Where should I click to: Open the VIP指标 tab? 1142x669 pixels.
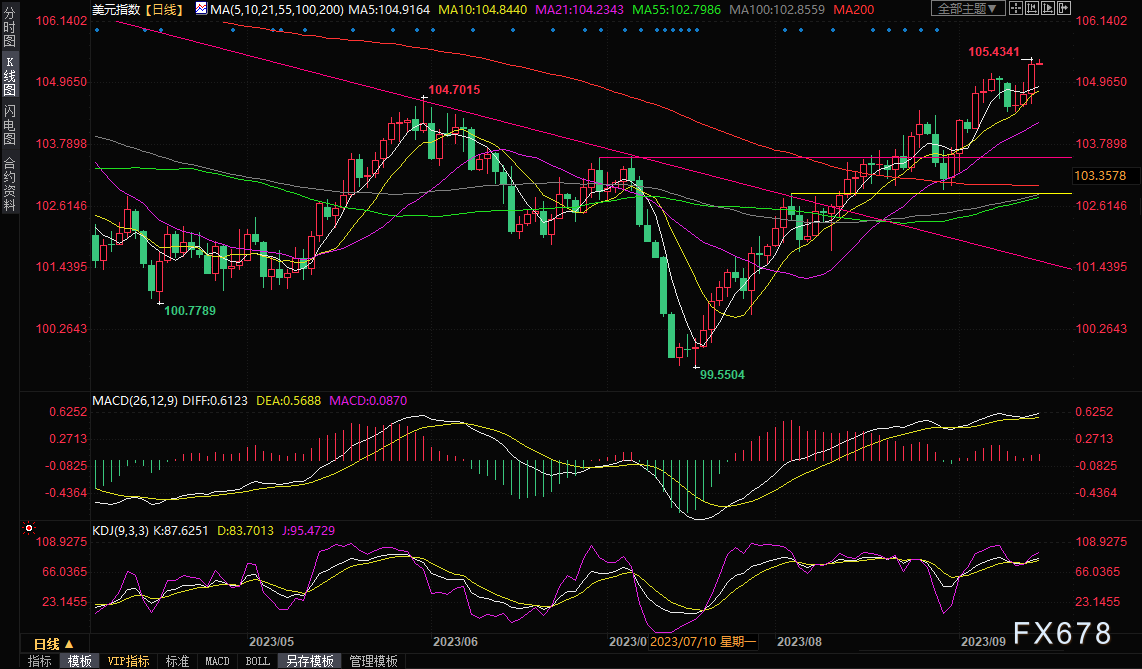[128, 661]
